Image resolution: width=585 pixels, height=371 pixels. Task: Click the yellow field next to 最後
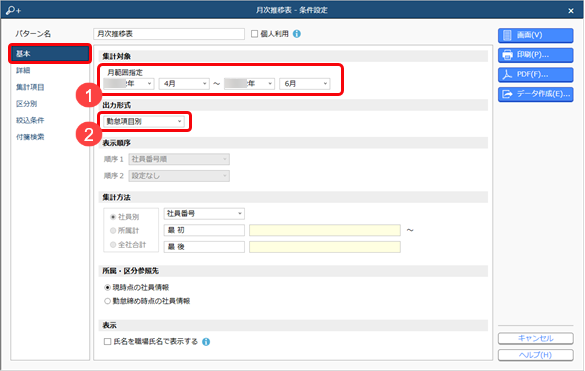[x=325, y=247]
